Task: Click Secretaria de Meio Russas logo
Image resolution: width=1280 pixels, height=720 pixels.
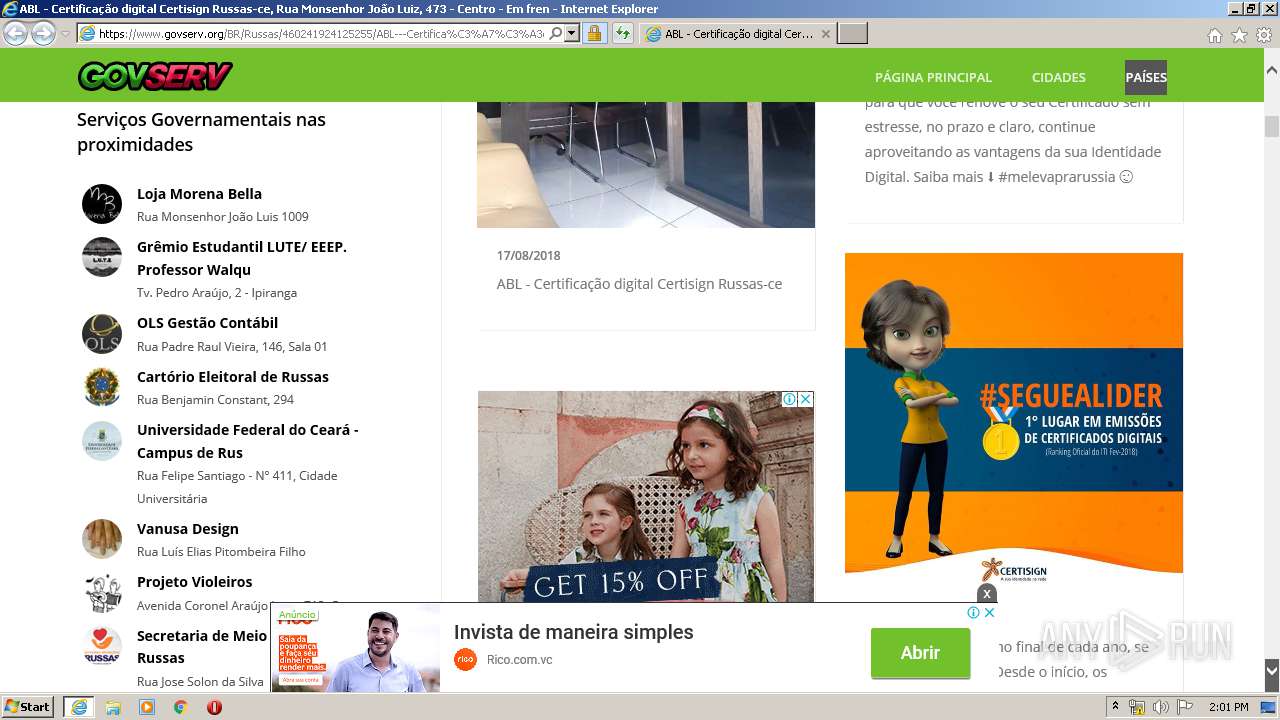Action: click(x=102, y=646)
